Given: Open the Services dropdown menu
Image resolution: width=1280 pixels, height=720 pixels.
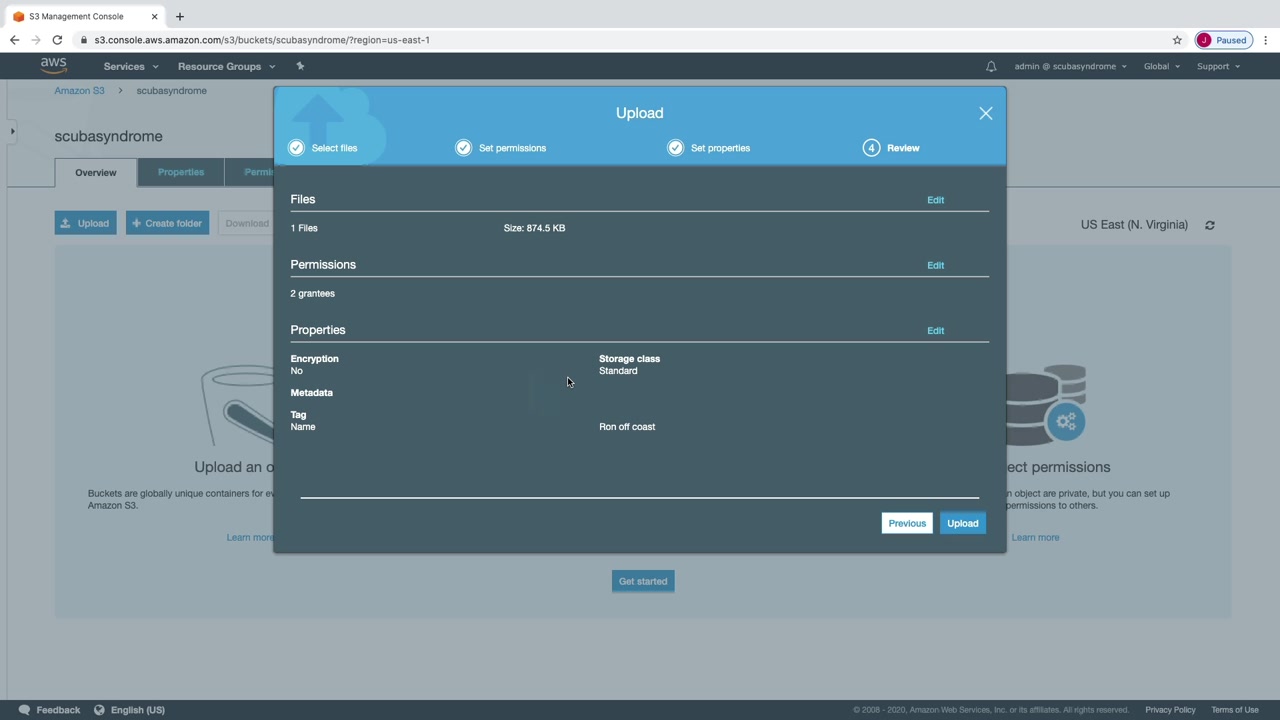Looking at the screenshot, I should tap(131, 66).
